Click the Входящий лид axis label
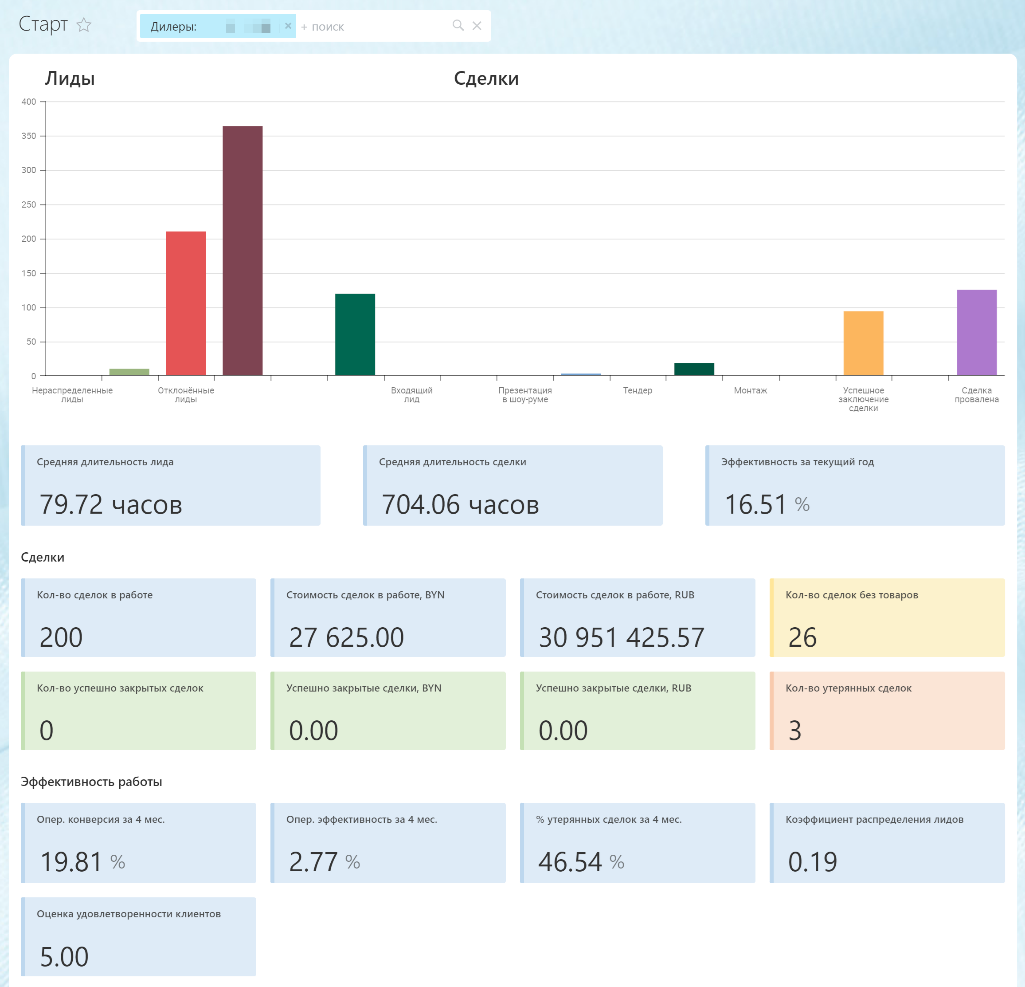 pos(412,395)
